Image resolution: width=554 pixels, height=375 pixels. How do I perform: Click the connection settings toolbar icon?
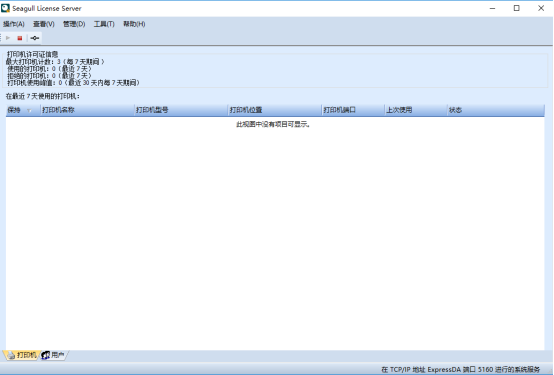pyautogui.click(x=34, y=38)
